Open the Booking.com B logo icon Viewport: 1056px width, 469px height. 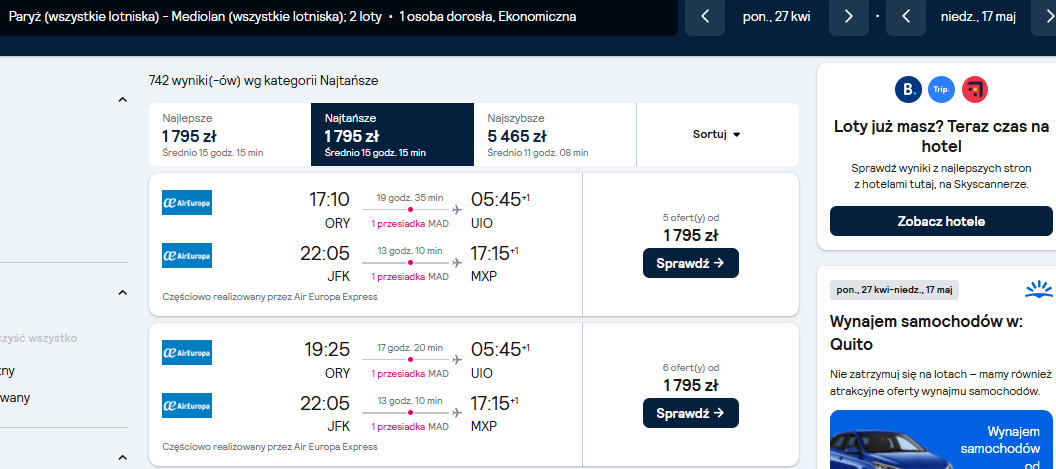[x=908, y=90]
